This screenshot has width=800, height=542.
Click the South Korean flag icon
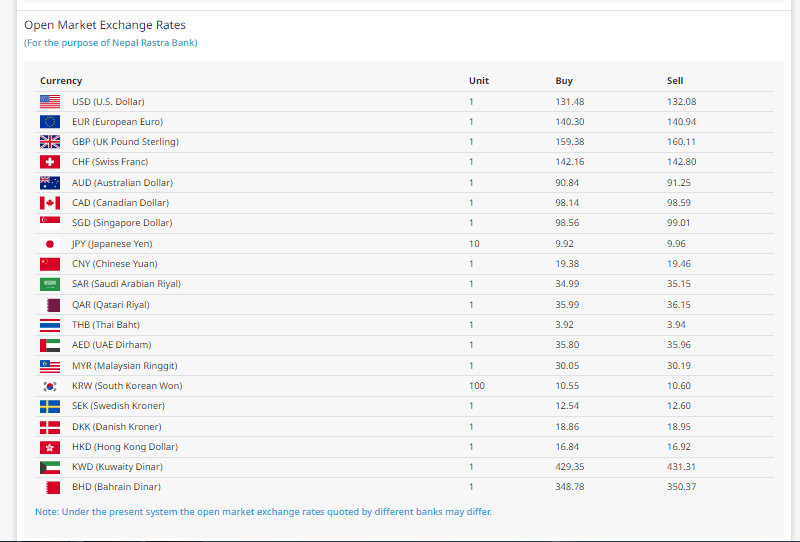tap(50, 386)
